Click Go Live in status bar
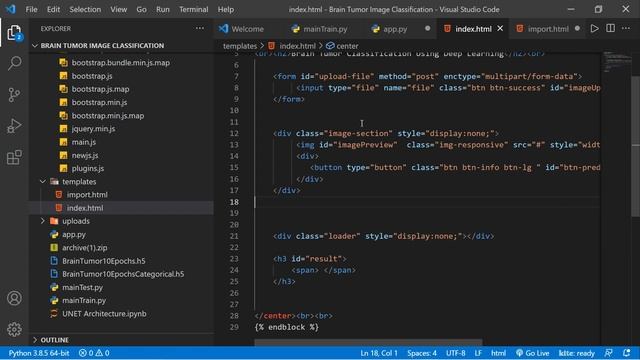The image size is (640, 360). click(x=532, y=353)
